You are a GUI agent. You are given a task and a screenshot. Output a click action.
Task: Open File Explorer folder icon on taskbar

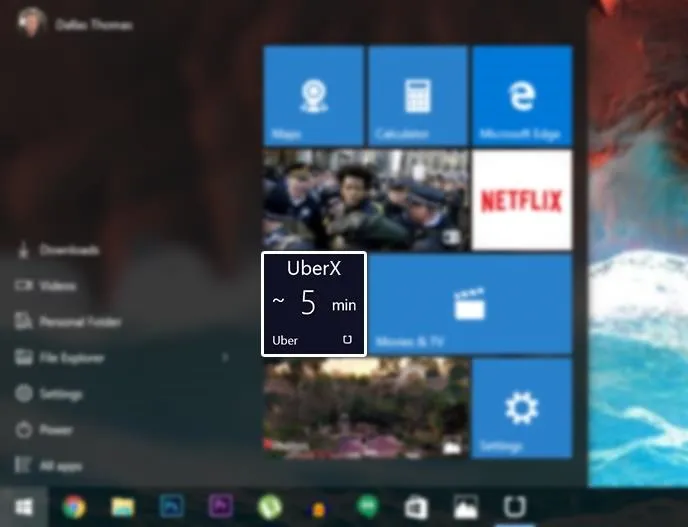coord(123,507)
